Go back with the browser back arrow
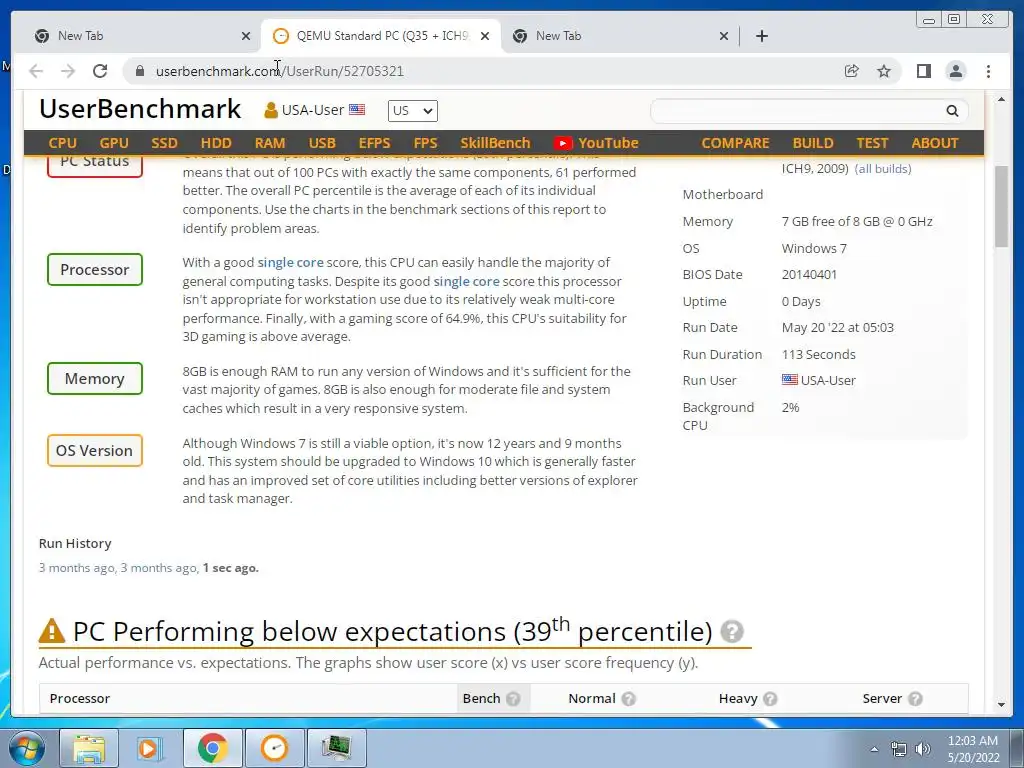Image resolution: width=1024 pixels, height=768 pixels. 36,71
